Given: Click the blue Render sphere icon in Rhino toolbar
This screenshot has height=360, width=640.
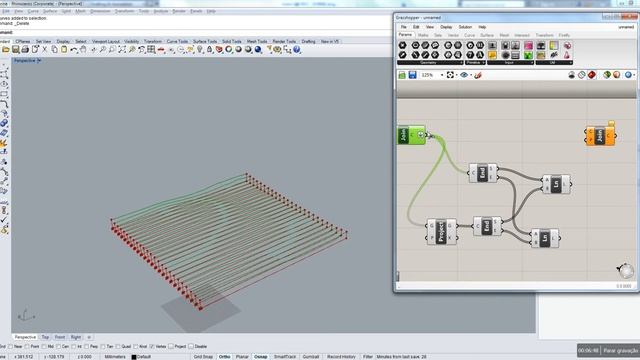Looking at the screenshot, I should point(258,50).
